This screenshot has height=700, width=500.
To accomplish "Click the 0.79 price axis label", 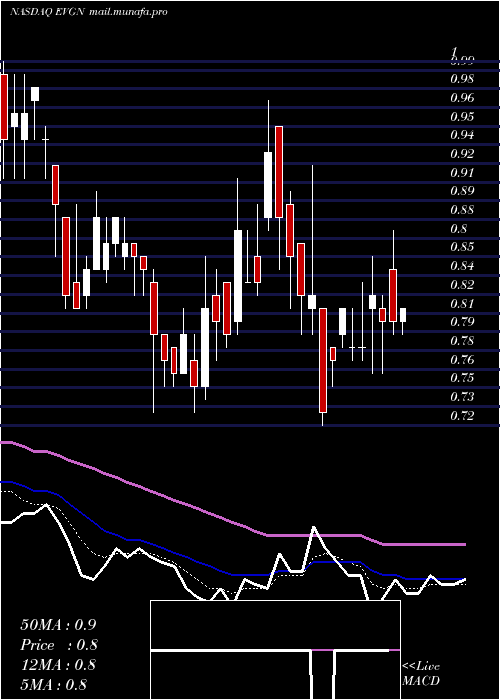I will point(462,322).
